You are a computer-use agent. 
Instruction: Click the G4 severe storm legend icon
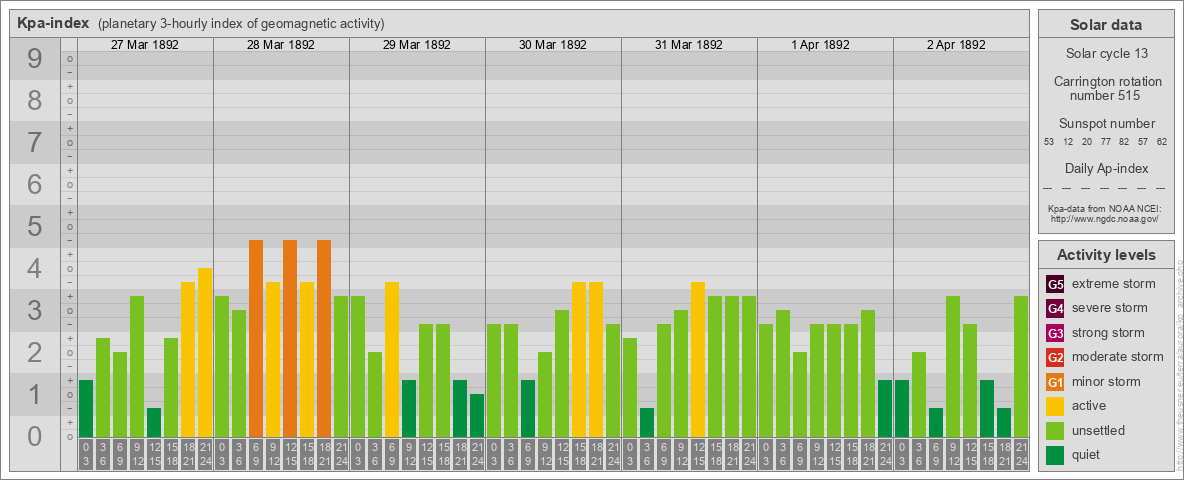1055,308
